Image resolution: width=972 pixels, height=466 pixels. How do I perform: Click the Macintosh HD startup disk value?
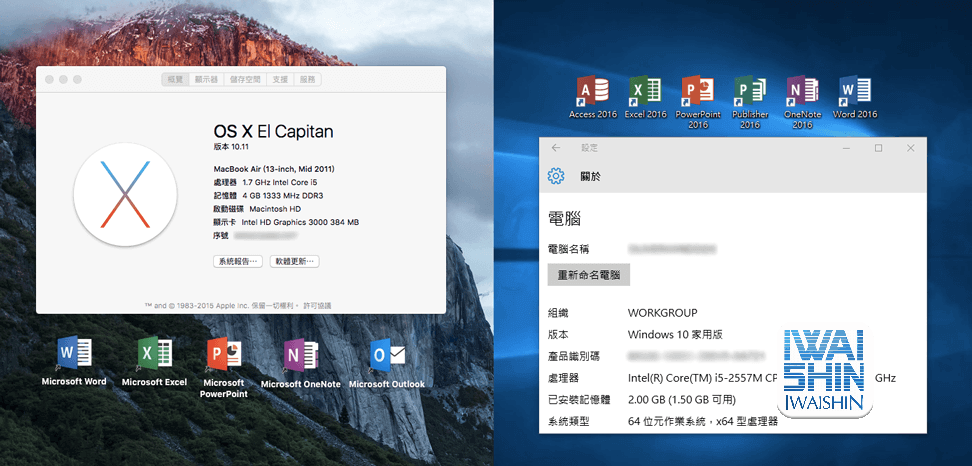[x=275, y=209]
